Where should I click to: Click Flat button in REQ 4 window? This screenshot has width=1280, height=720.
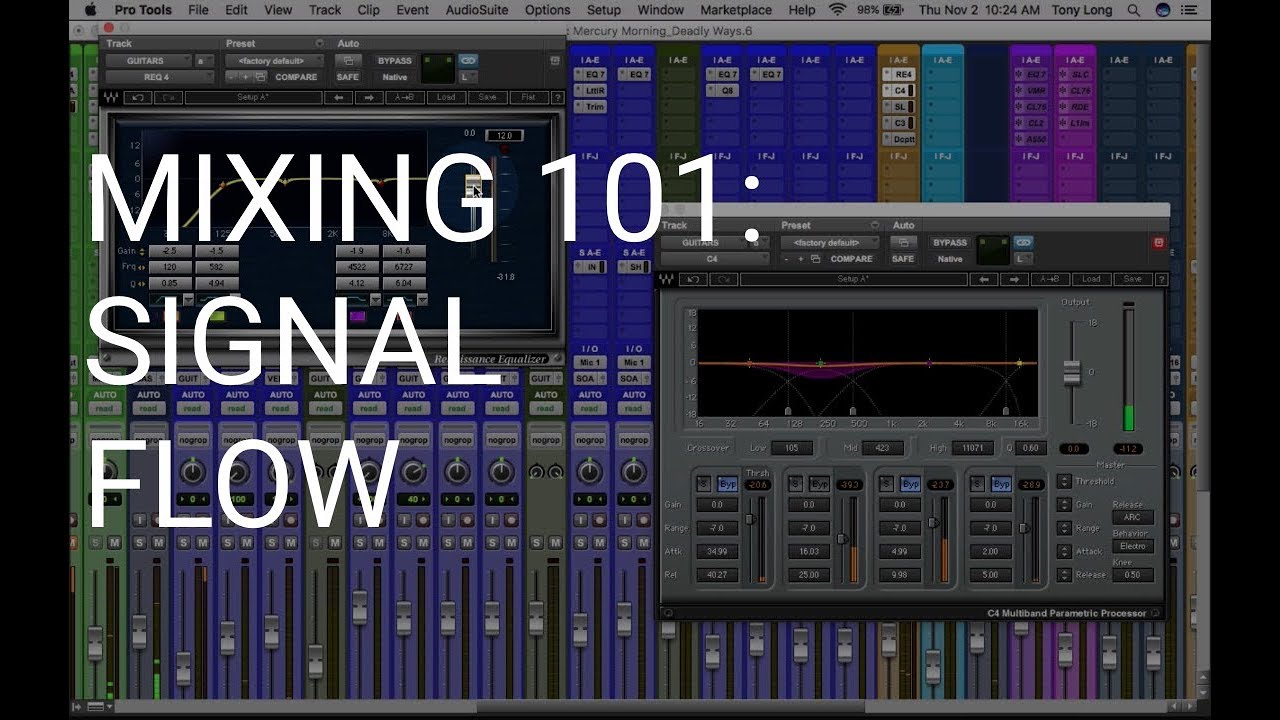tap(528, 98)
